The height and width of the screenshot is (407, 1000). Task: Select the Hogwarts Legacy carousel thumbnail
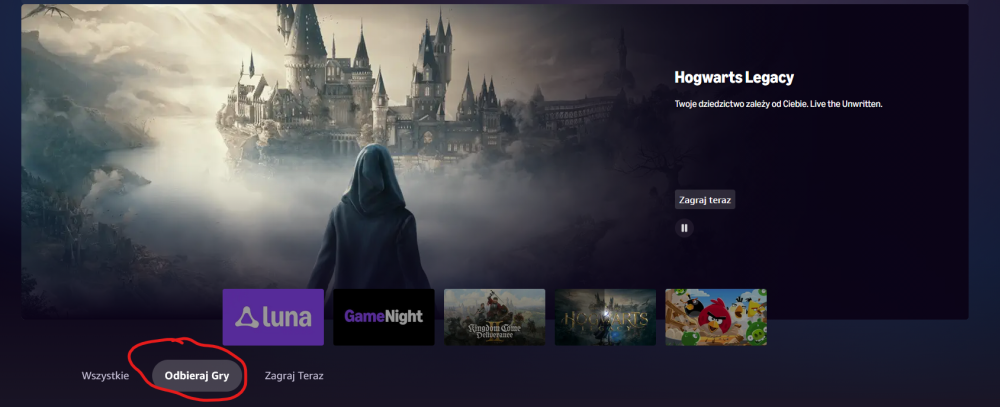(605, 317)
